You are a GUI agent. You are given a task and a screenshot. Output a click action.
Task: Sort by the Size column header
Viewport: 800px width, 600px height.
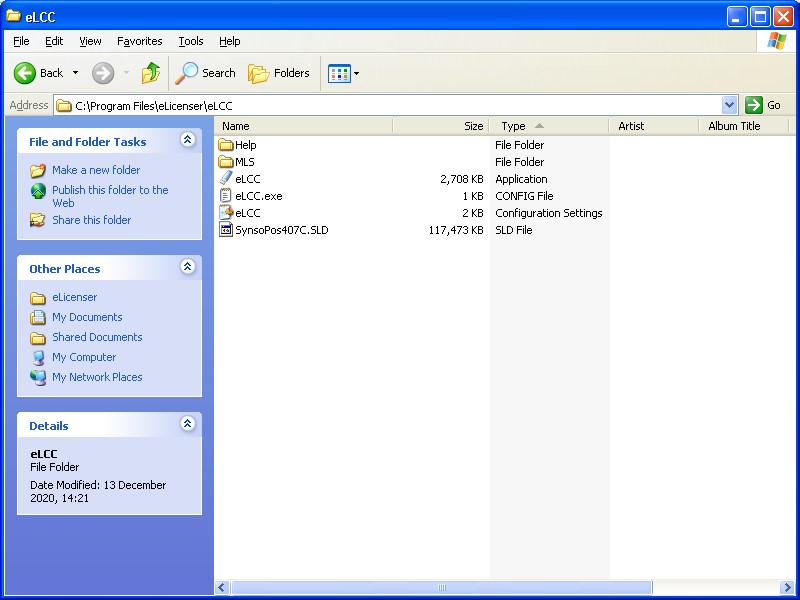coord(441,126)
